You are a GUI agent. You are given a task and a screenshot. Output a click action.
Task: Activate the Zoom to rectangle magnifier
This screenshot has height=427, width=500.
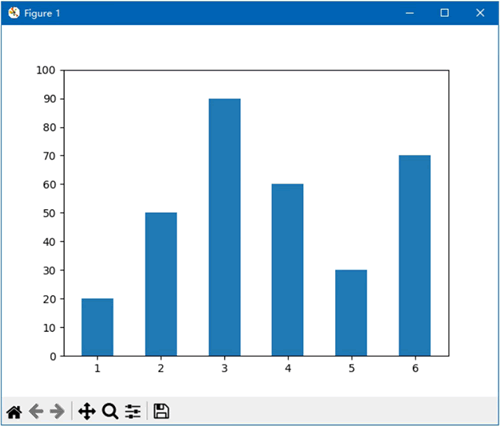tap(110, 411)
